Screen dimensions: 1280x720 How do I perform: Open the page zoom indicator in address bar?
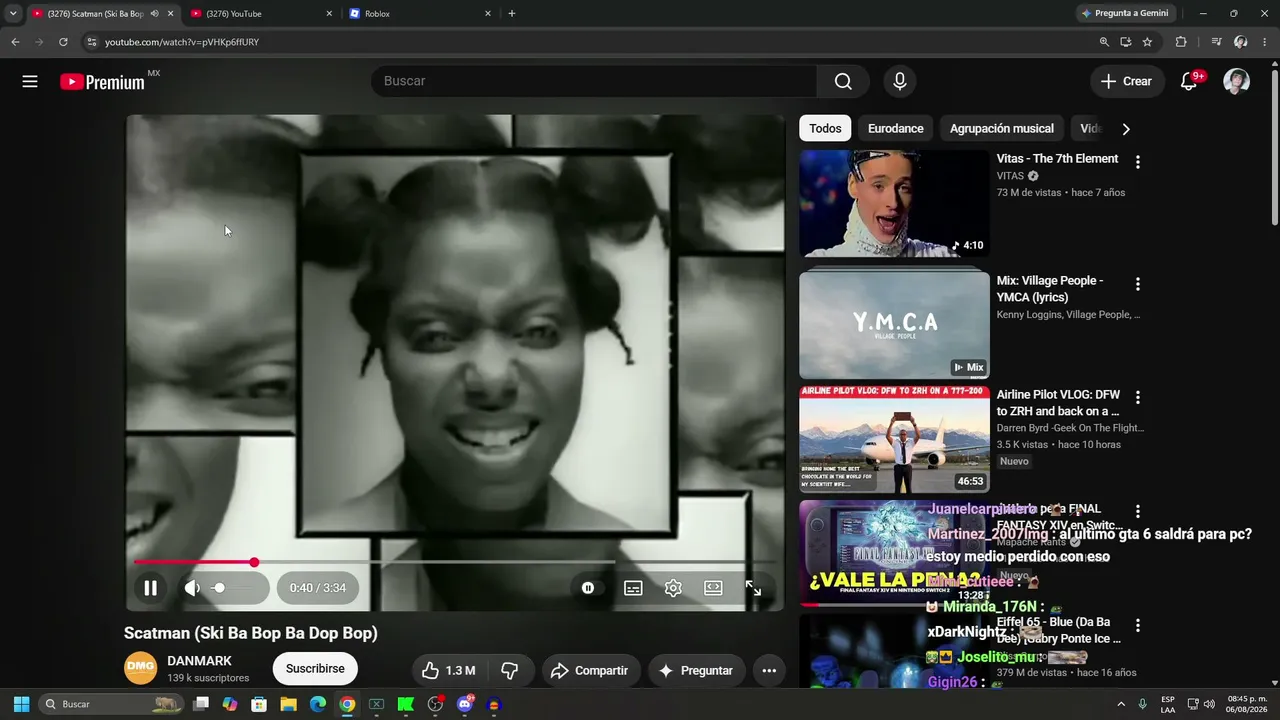pyautogui.click(x=1104, y=42)
